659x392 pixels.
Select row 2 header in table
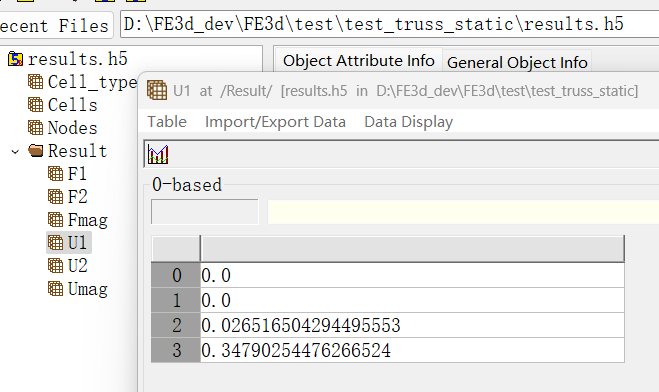coord(176,325)
